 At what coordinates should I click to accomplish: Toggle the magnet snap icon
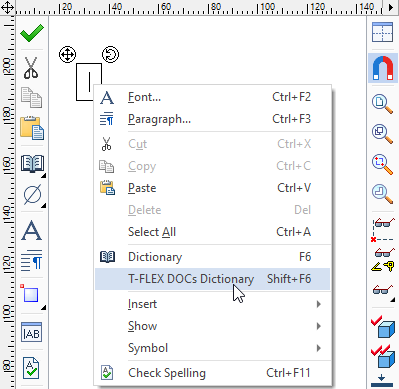(383, 68)
